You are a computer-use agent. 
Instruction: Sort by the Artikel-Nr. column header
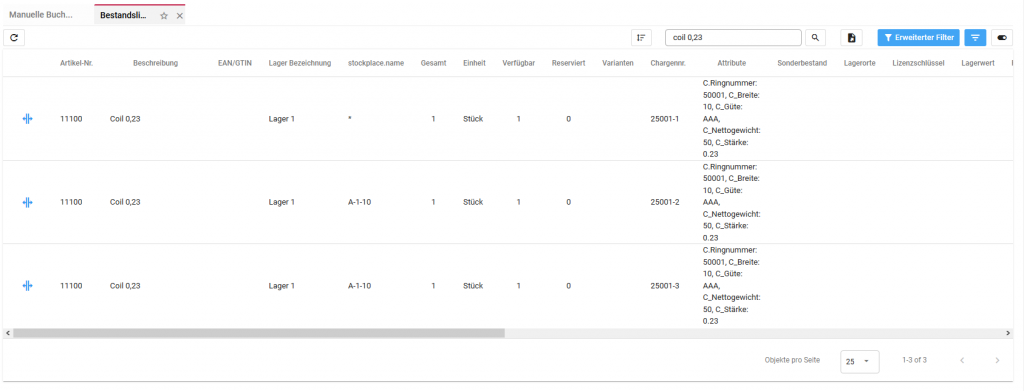point(76,63)
